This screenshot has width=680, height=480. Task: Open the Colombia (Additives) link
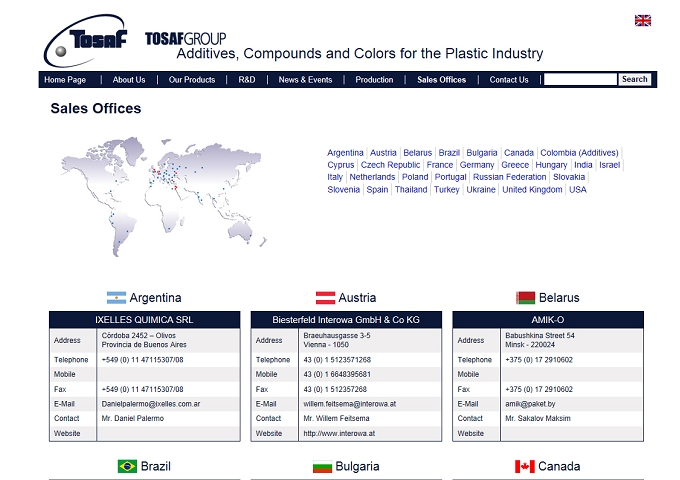pos(579,153)
